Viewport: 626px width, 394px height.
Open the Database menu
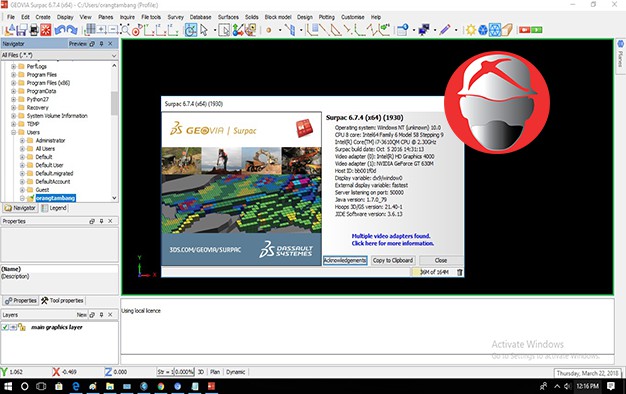[x=200, y=17]
